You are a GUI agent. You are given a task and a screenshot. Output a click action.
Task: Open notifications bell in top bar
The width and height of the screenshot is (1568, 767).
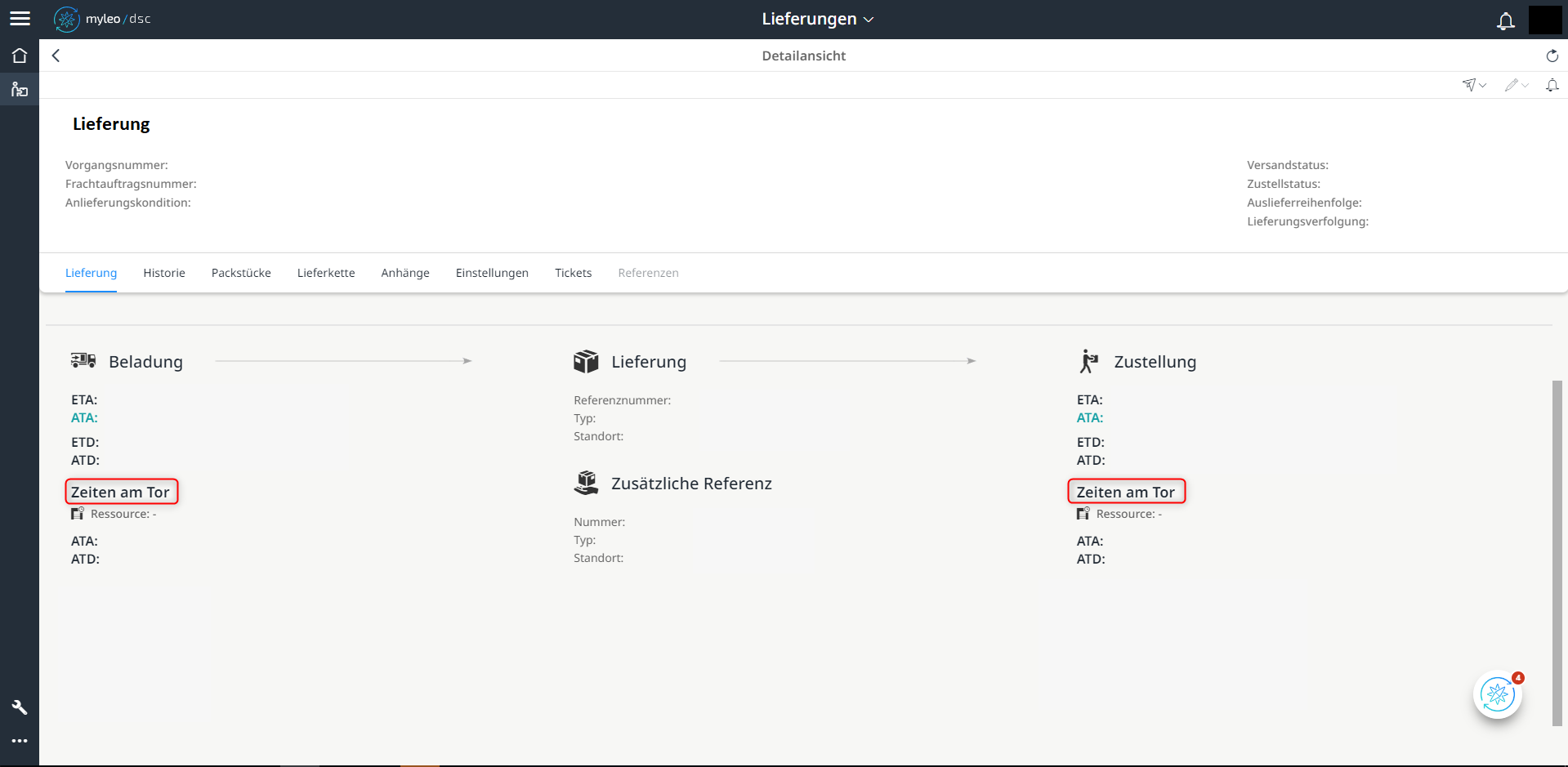point(1505,20)
